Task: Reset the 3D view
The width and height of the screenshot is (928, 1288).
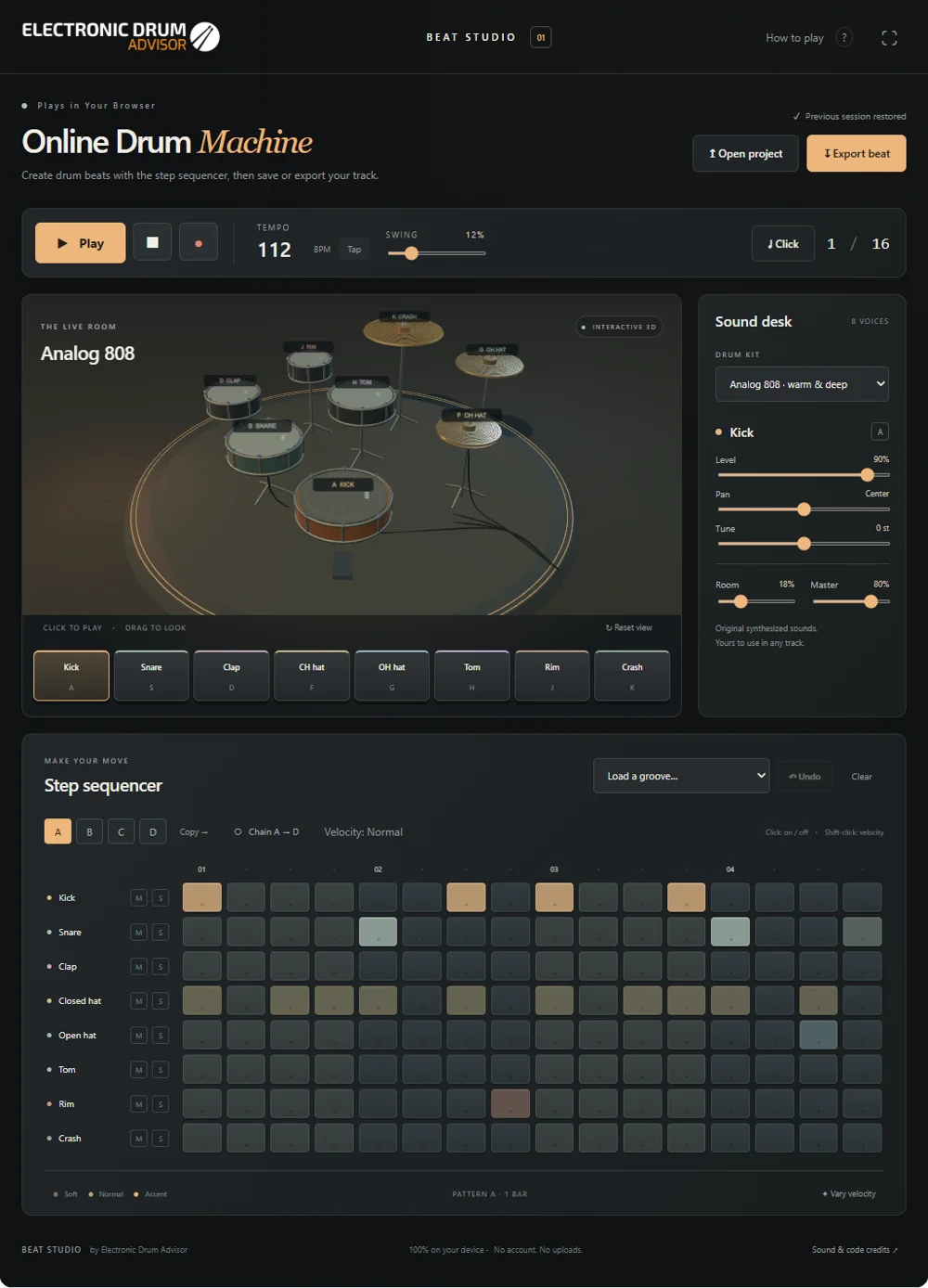Action: click(x=629, y=627)
